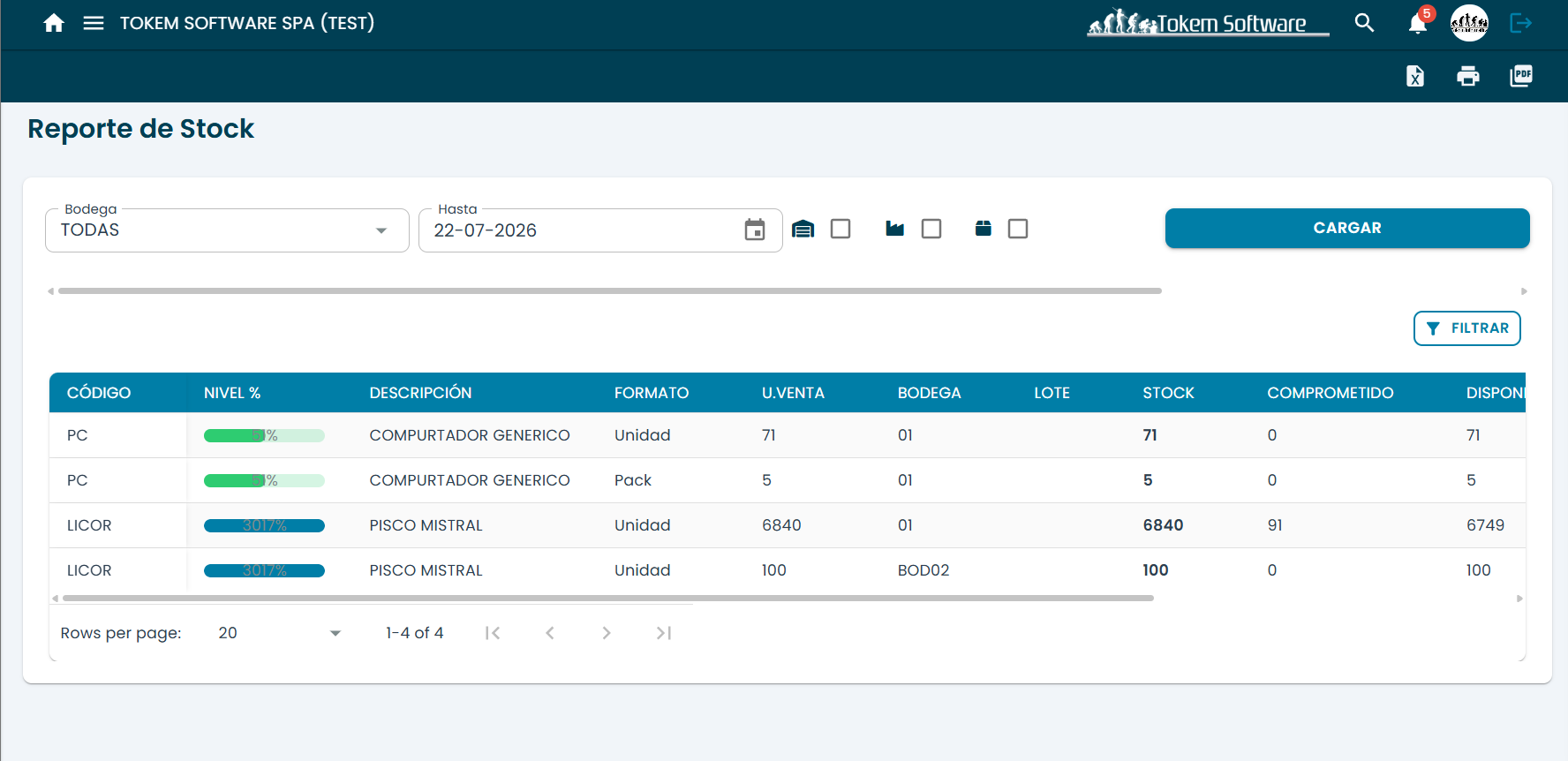This screenshot has height=761, width=1568.
Task: Go to next table page
Action: point(606,633)
